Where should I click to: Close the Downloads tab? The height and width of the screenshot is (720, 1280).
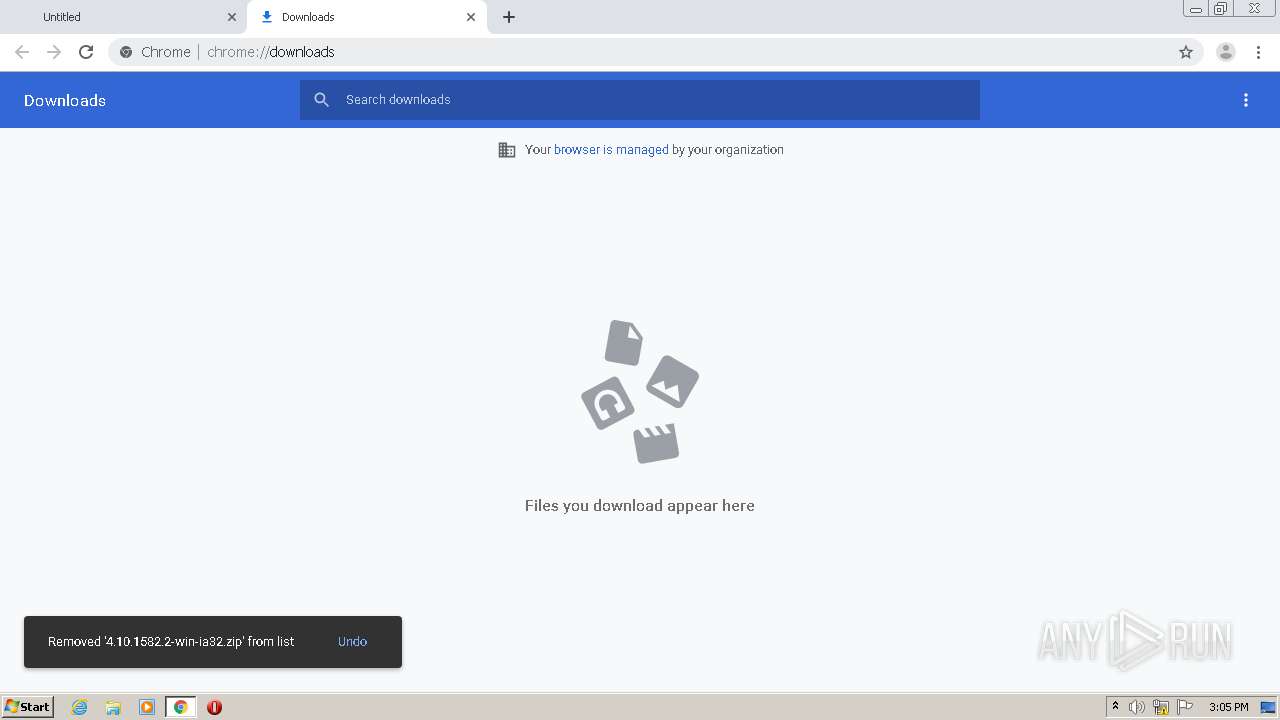click(x=471, y=17)
